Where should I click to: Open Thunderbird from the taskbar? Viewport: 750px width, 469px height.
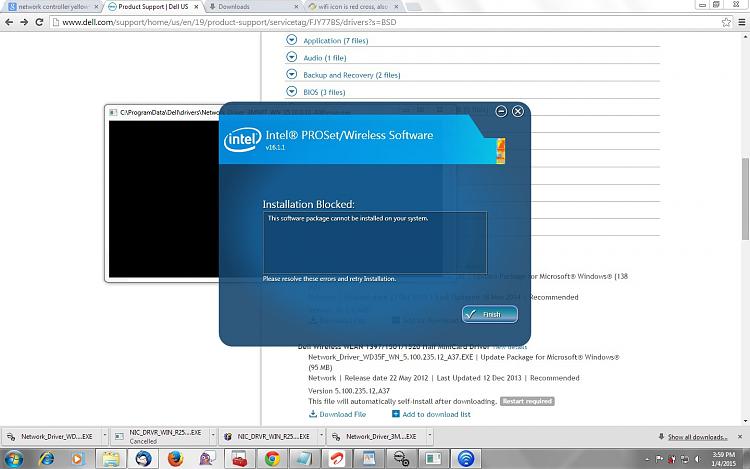[143, 459]
